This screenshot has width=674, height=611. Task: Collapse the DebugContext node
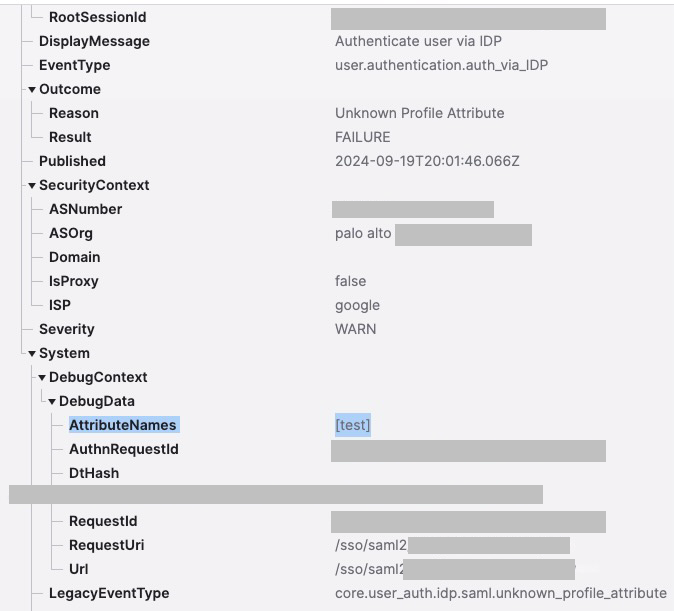42,378
